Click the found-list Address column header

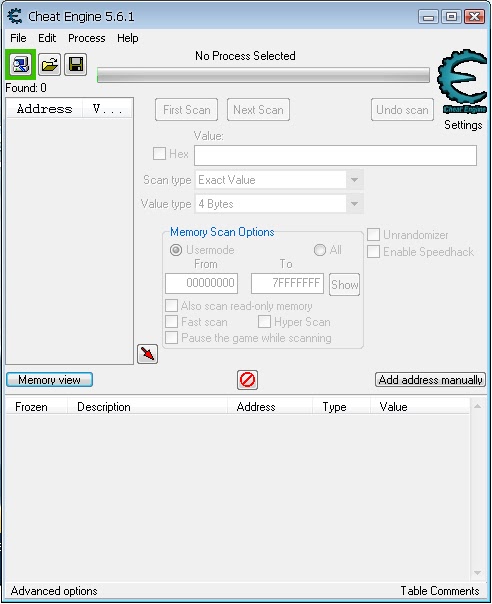[45, 109]
